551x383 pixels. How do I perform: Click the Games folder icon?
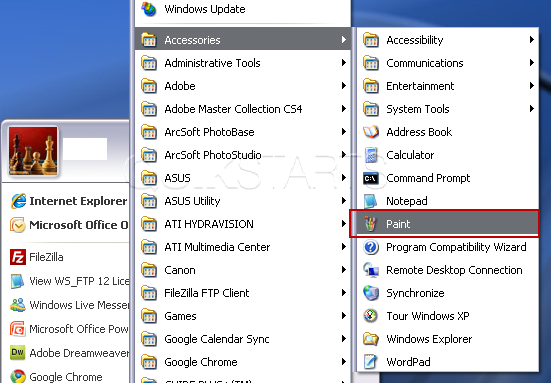(x=149, y=316)
